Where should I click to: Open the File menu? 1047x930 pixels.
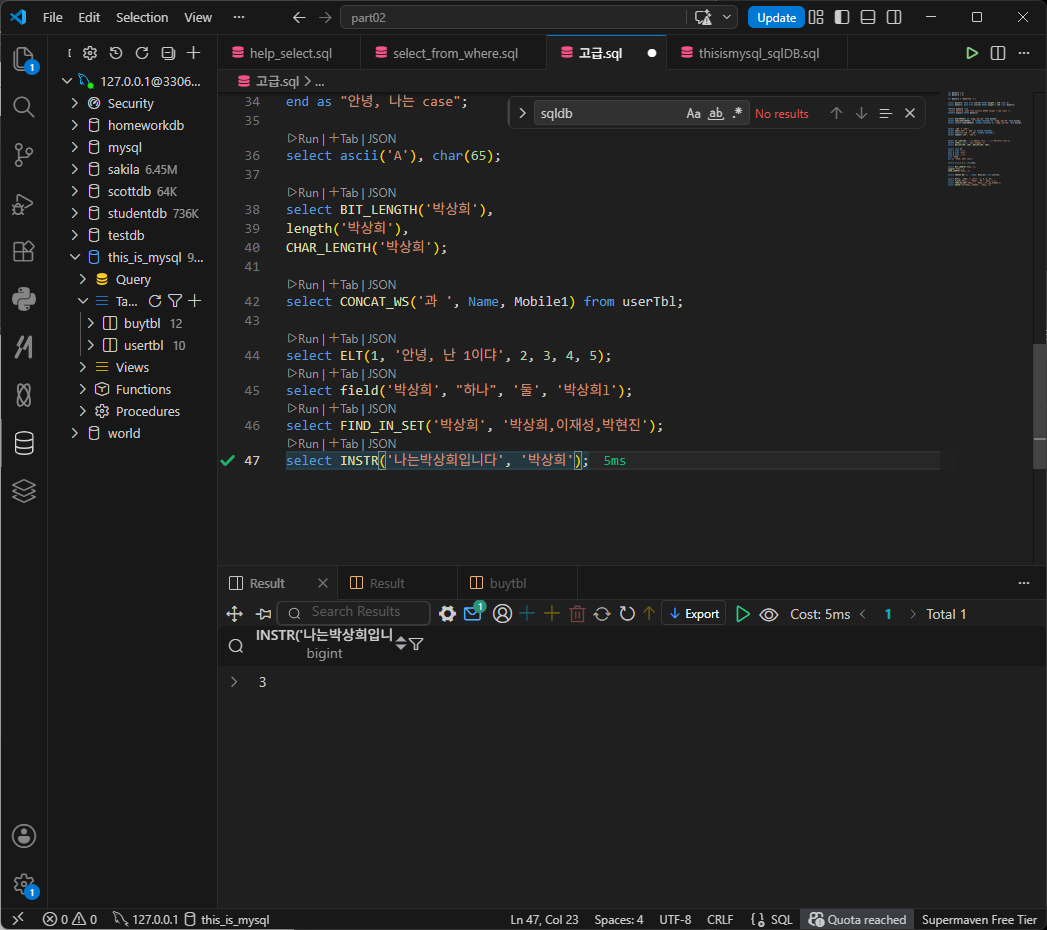(x=52, y=17)
